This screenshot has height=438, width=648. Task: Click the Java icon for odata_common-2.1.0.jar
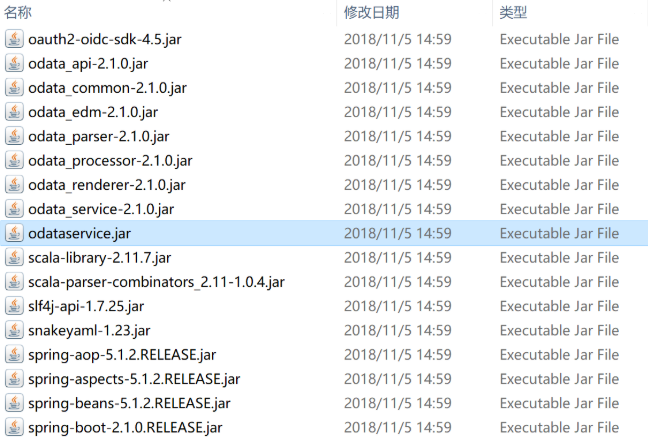[14, 88]
